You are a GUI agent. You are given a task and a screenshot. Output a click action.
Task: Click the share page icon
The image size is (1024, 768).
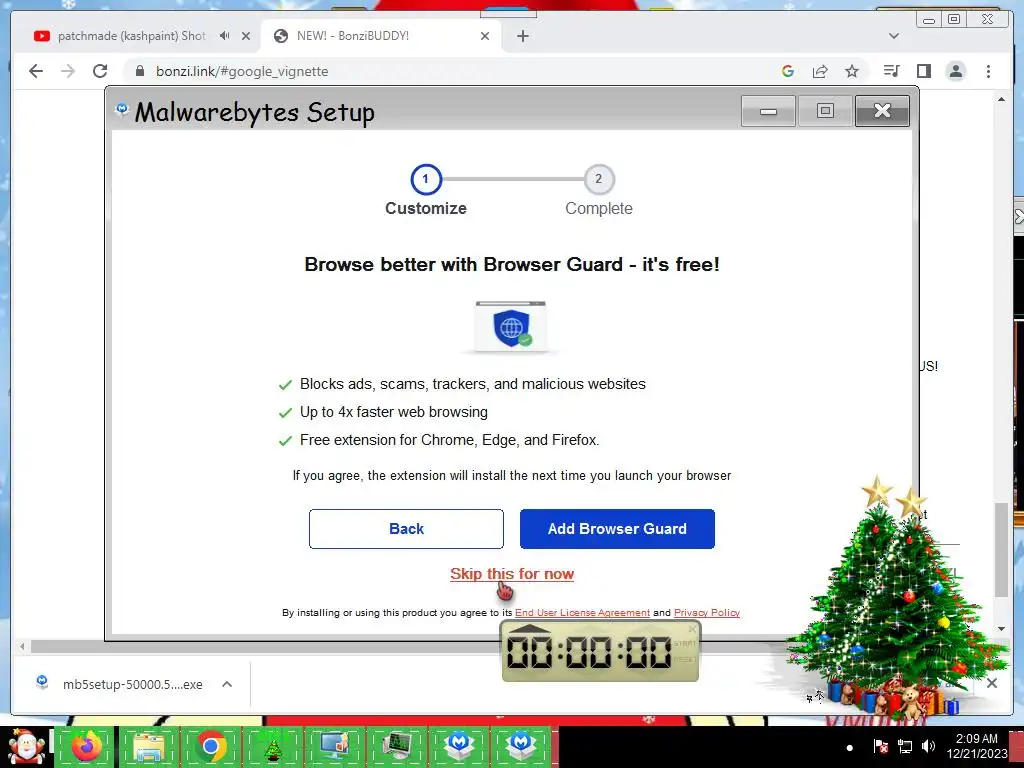[x=820, y=71]
